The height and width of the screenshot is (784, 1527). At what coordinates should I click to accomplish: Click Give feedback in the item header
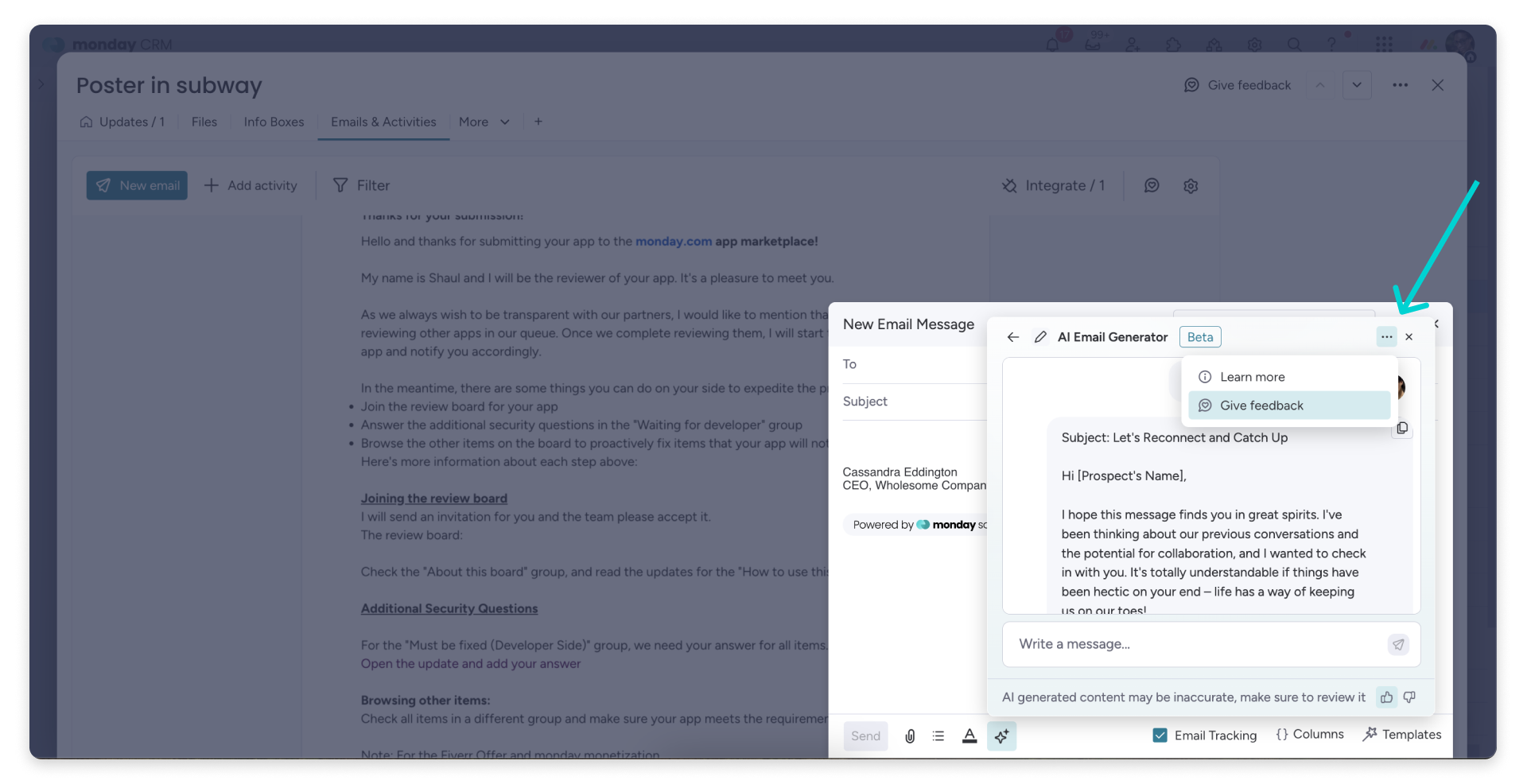tap(1238, 85)
